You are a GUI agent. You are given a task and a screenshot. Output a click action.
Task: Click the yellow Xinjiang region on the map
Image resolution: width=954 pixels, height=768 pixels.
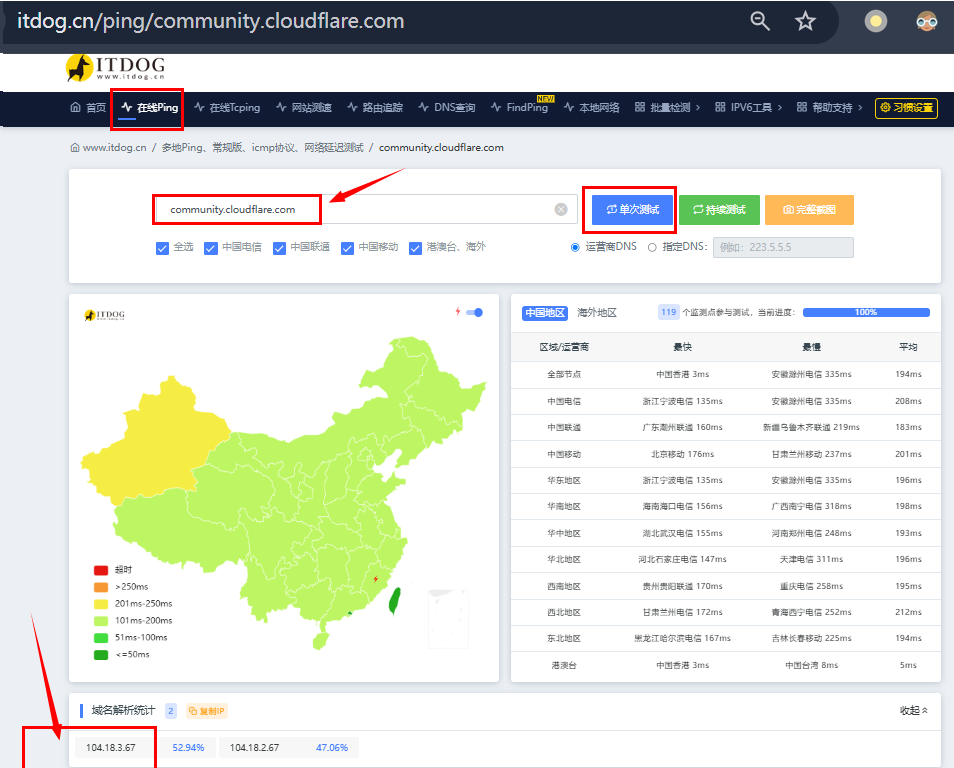tap(158, 444)
